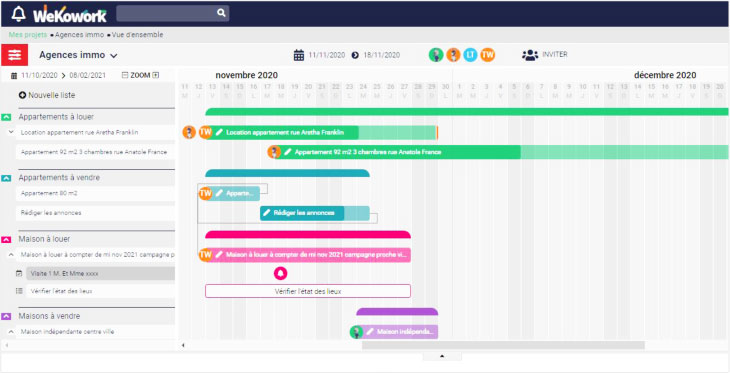Add a list with Nouvelle liste

click(x=47, y=95)
